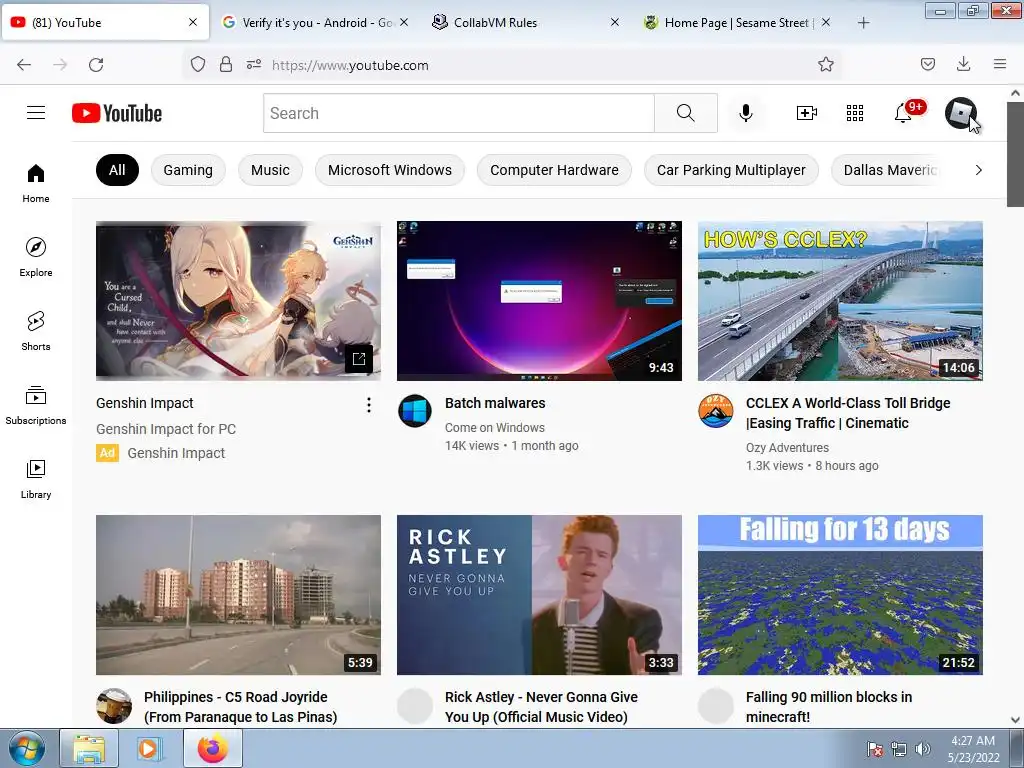Open the Genshin Impact ad thumbnail
Image resolution: width=1024 pixels, height=768 pixels.
click(238, 301)
